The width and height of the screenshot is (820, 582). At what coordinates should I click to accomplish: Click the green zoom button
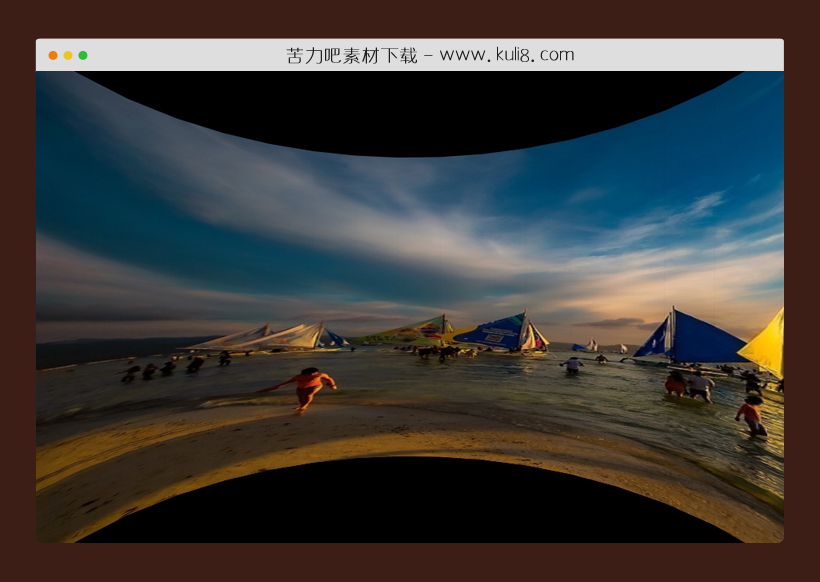(81, 54)
